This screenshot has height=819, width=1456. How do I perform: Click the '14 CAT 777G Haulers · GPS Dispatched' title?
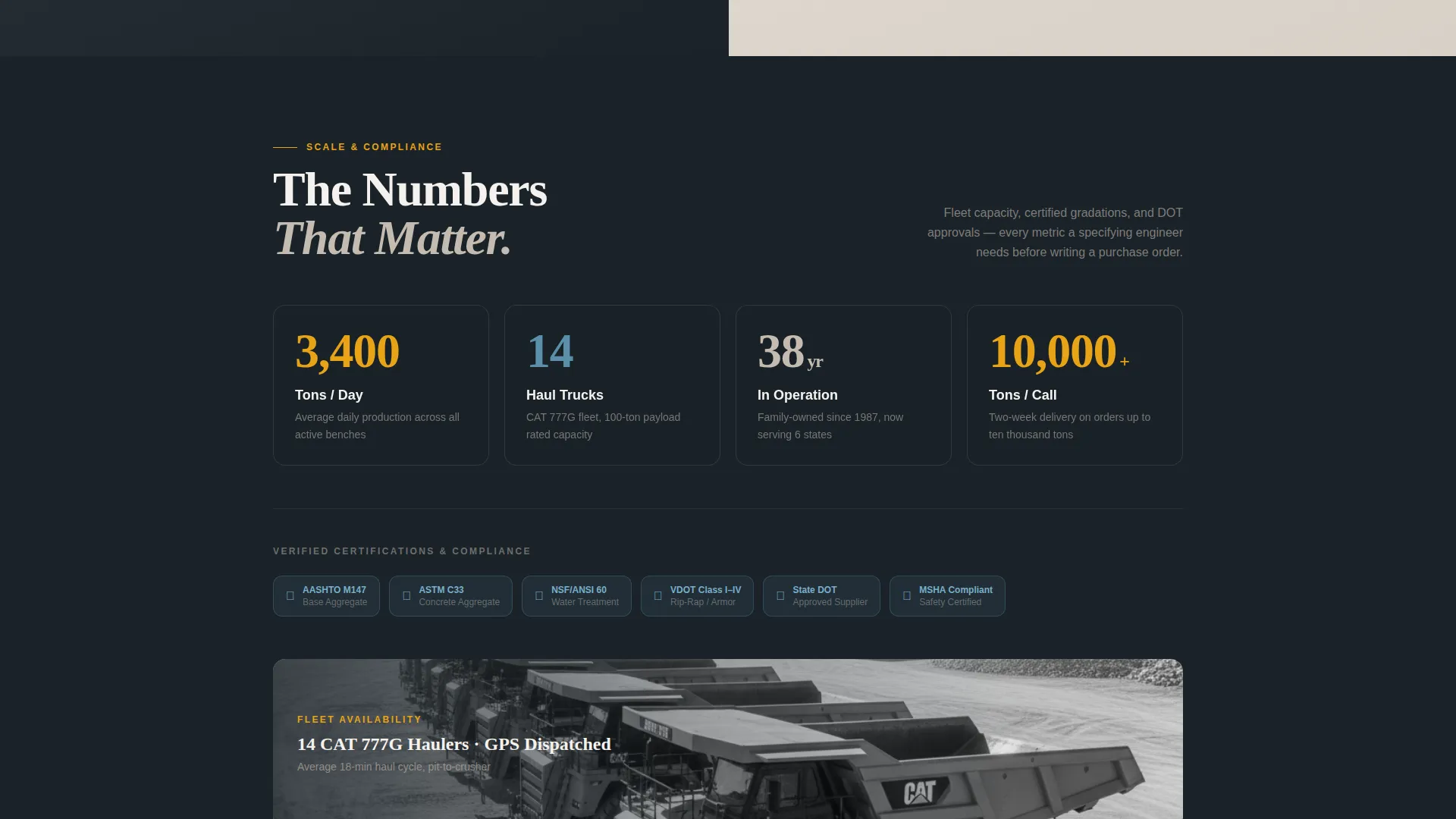pyautogui.click(x=454, y=745)
